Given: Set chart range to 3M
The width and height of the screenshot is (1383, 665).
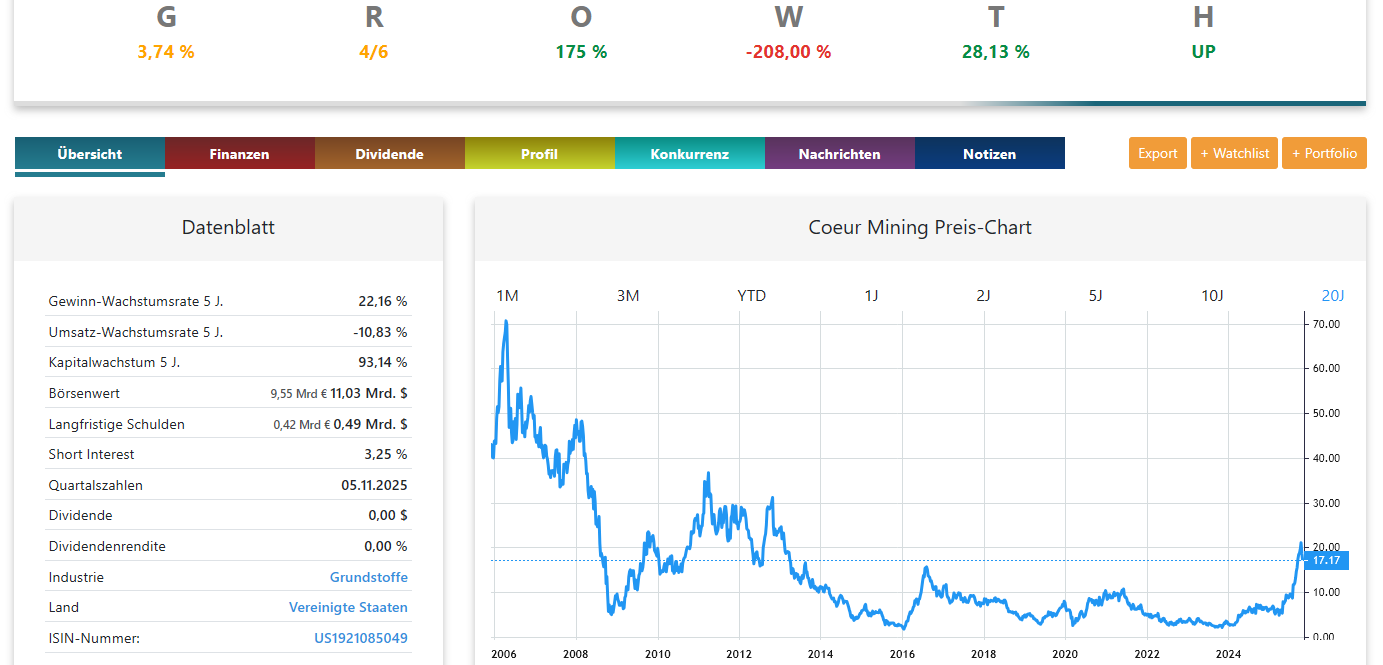Looking at the screenshot, I should pyautogui.click(x=627, y=295).
